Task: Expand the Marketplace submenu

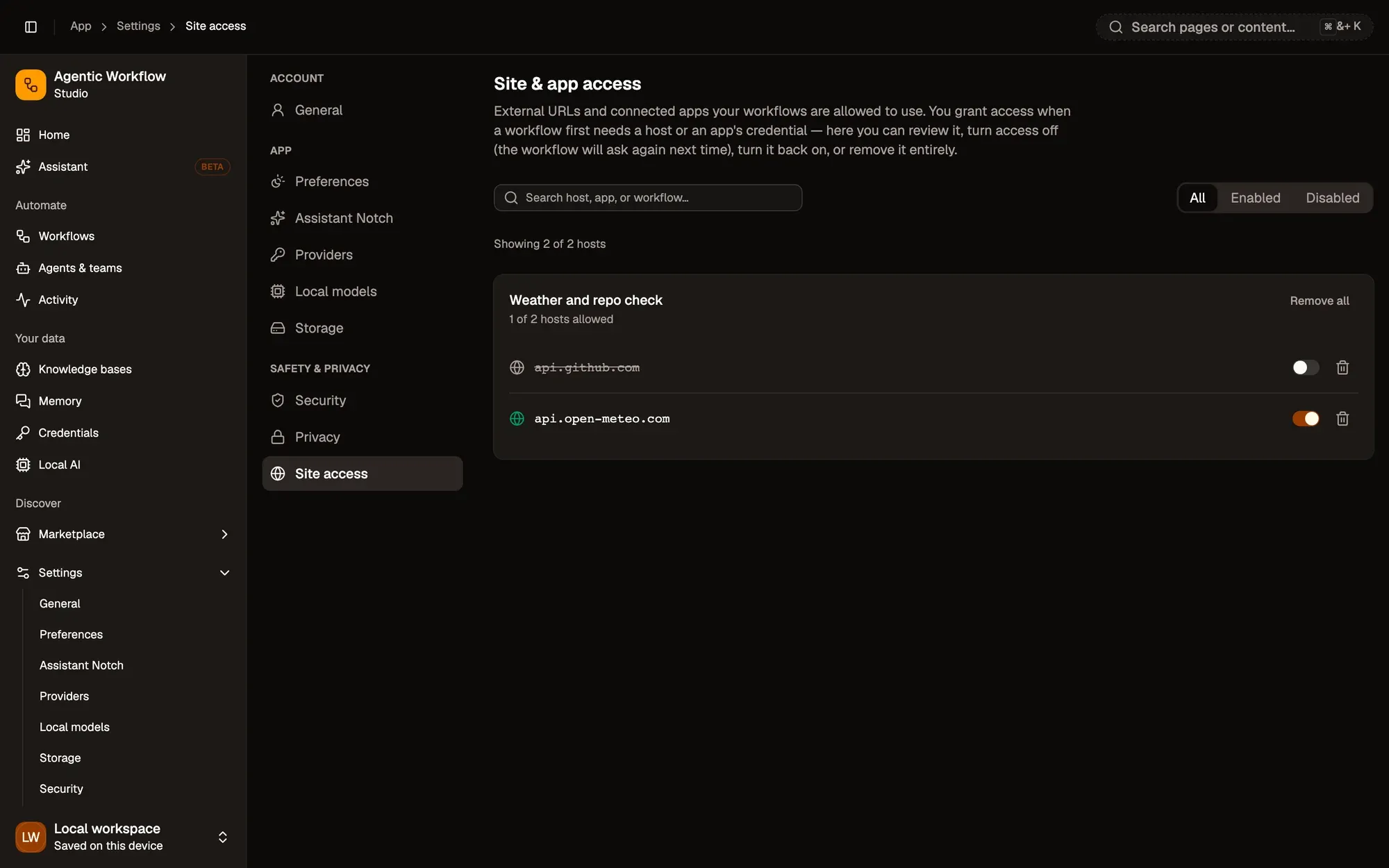Action: (x=224, y=534)
